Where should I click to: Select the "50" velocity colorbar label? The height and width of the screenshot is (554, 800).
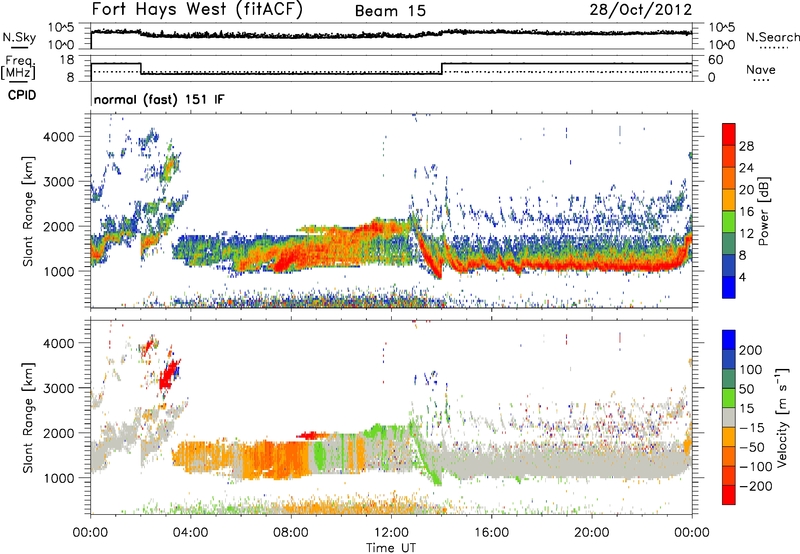coord(746,389)
